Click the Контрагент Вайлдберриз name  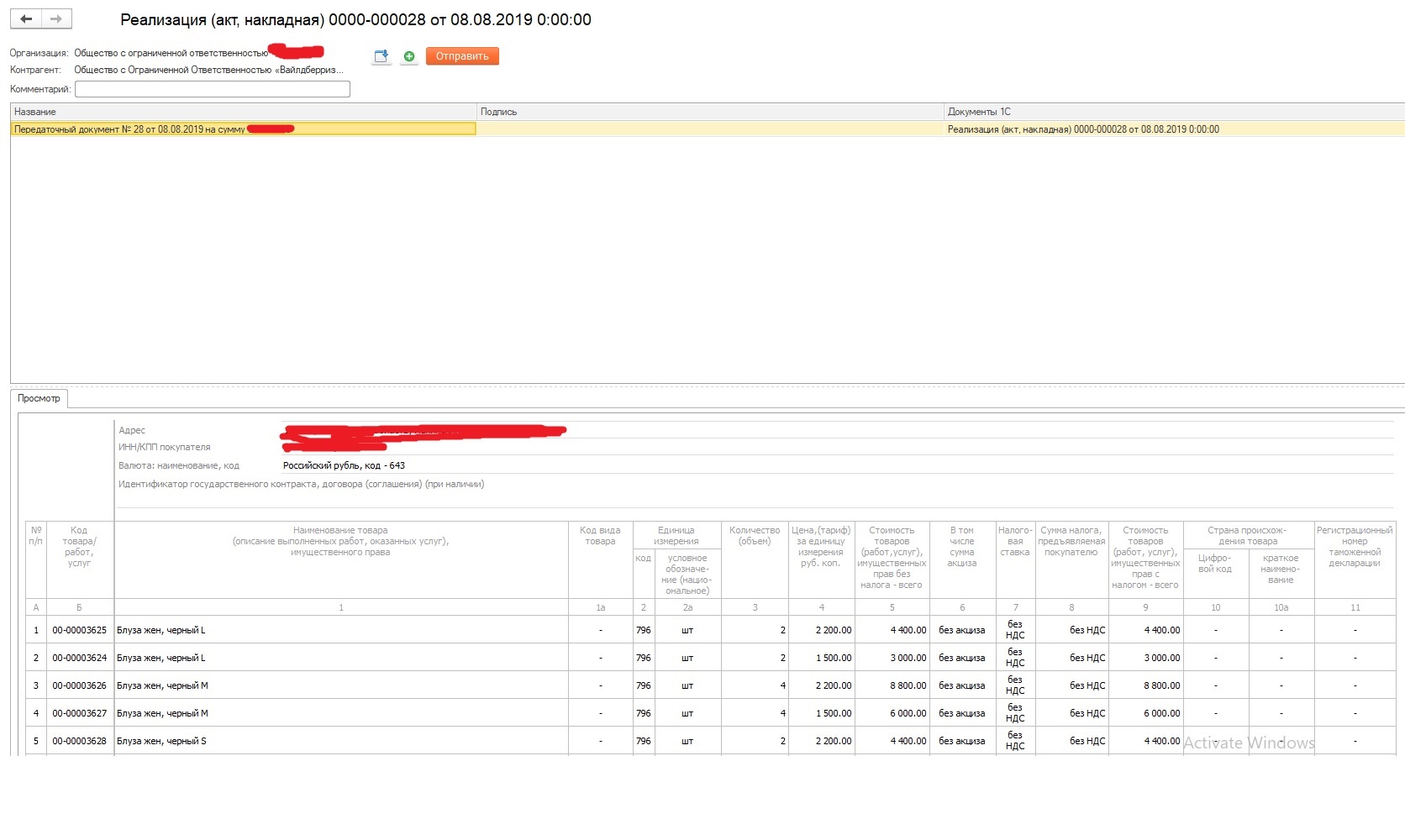[208, 70]
